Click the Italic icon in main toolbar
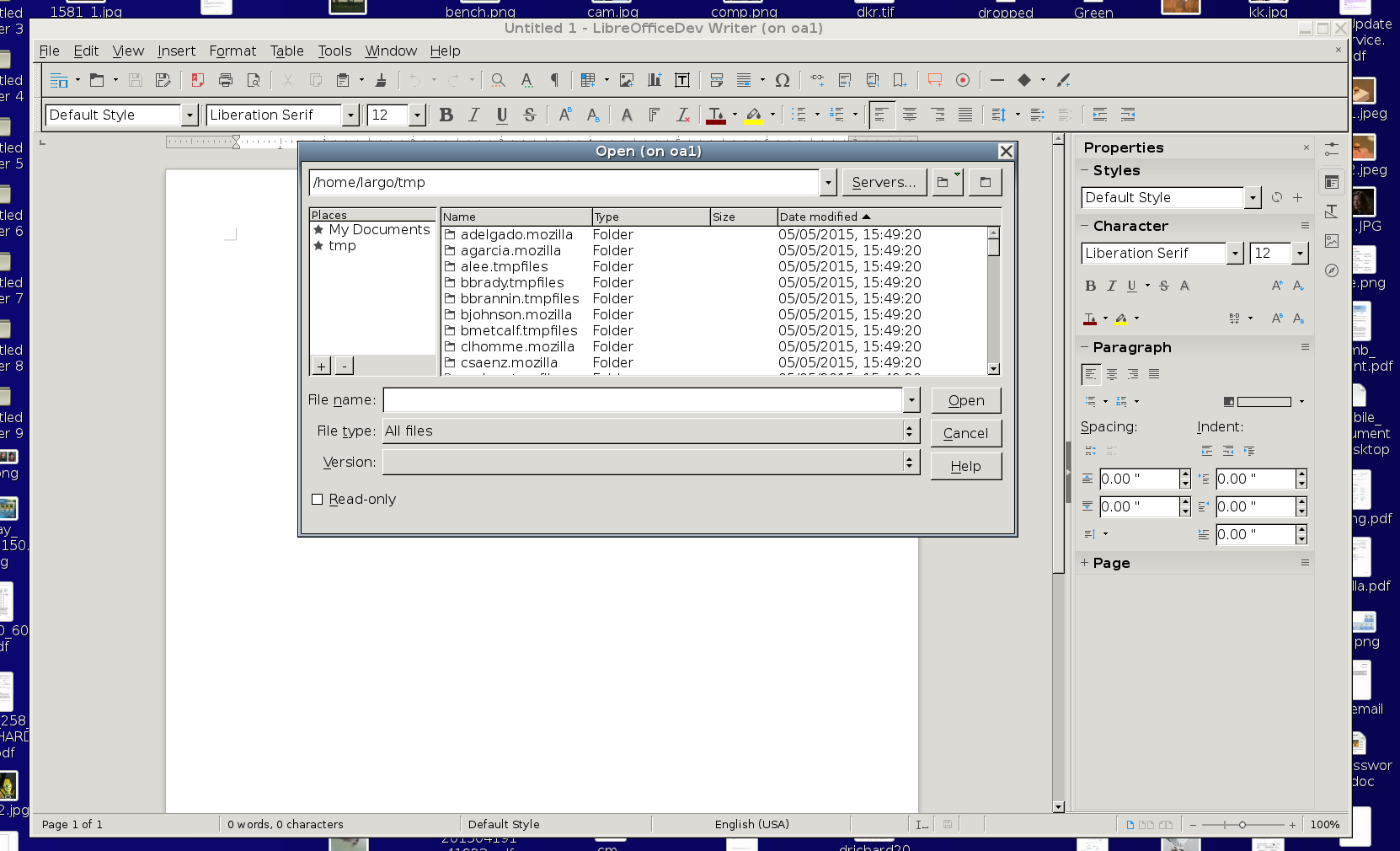This screenshot has width=1400, height=851. pyautogui.click(x=474, y=115)
